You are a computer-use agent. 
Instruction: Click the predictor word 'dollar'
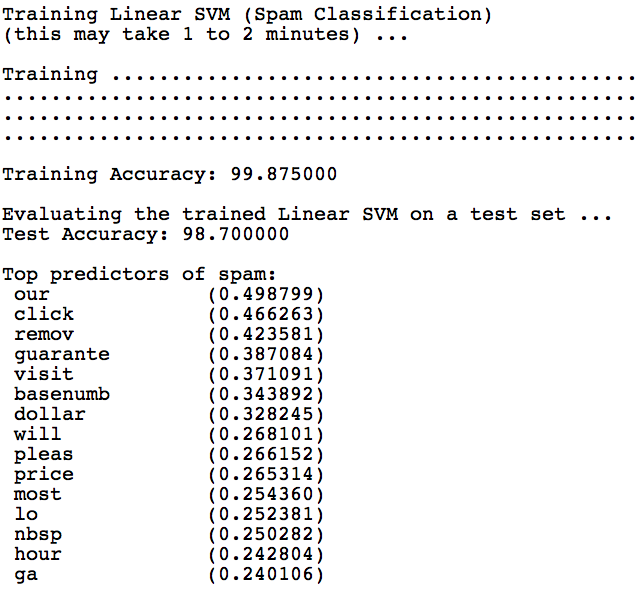[50, 415]
